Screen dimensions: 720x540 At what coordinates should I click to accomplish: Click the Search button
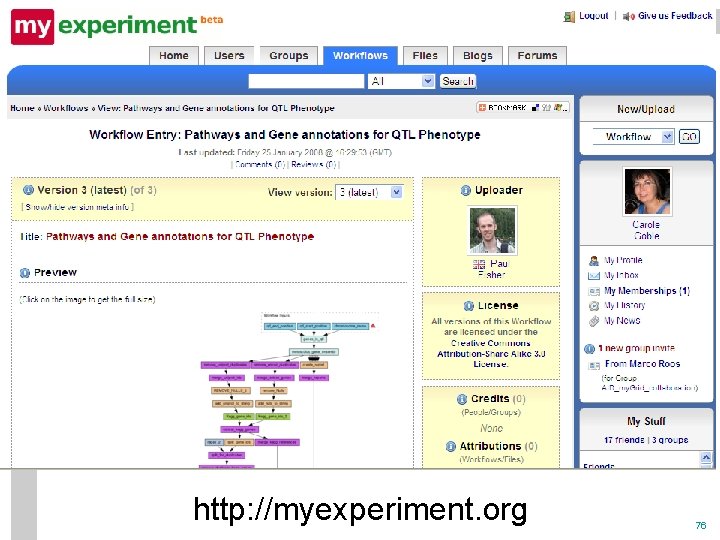[x=458, y=81]
